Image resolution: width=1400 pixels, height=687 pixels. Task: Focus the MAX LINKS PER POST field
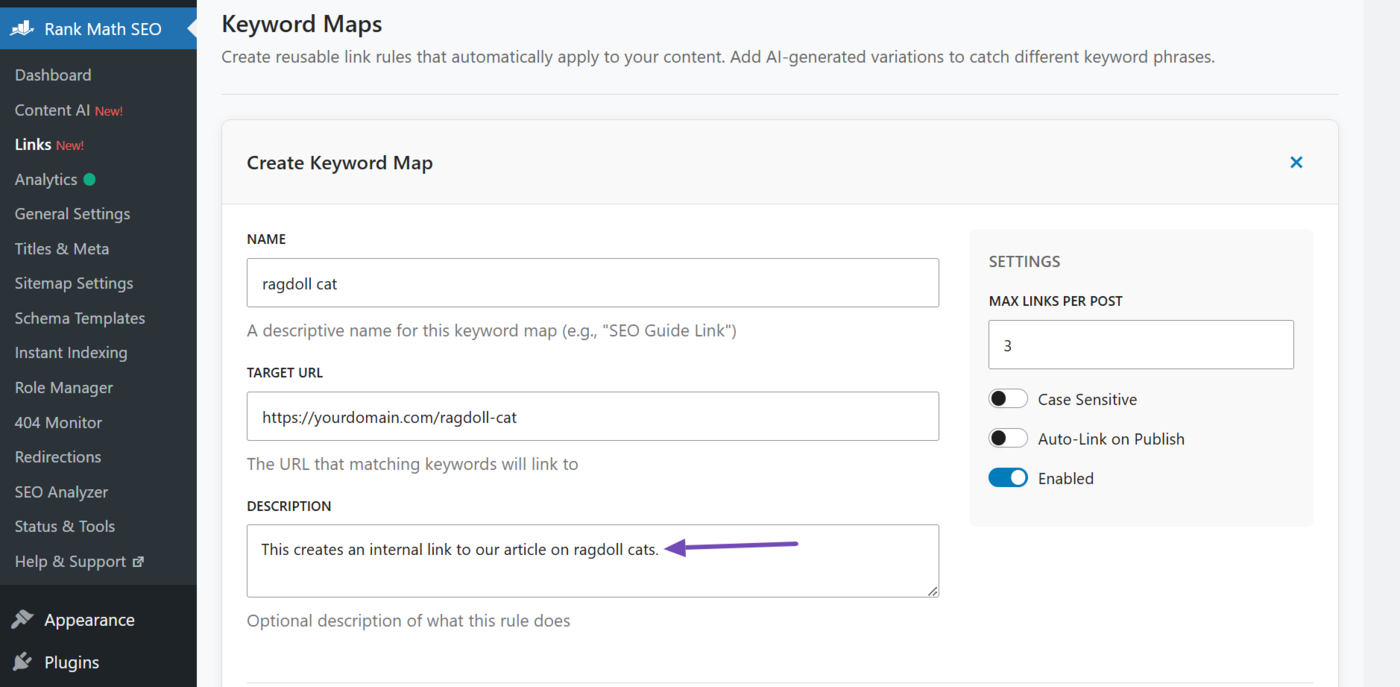coord(1140,344)
